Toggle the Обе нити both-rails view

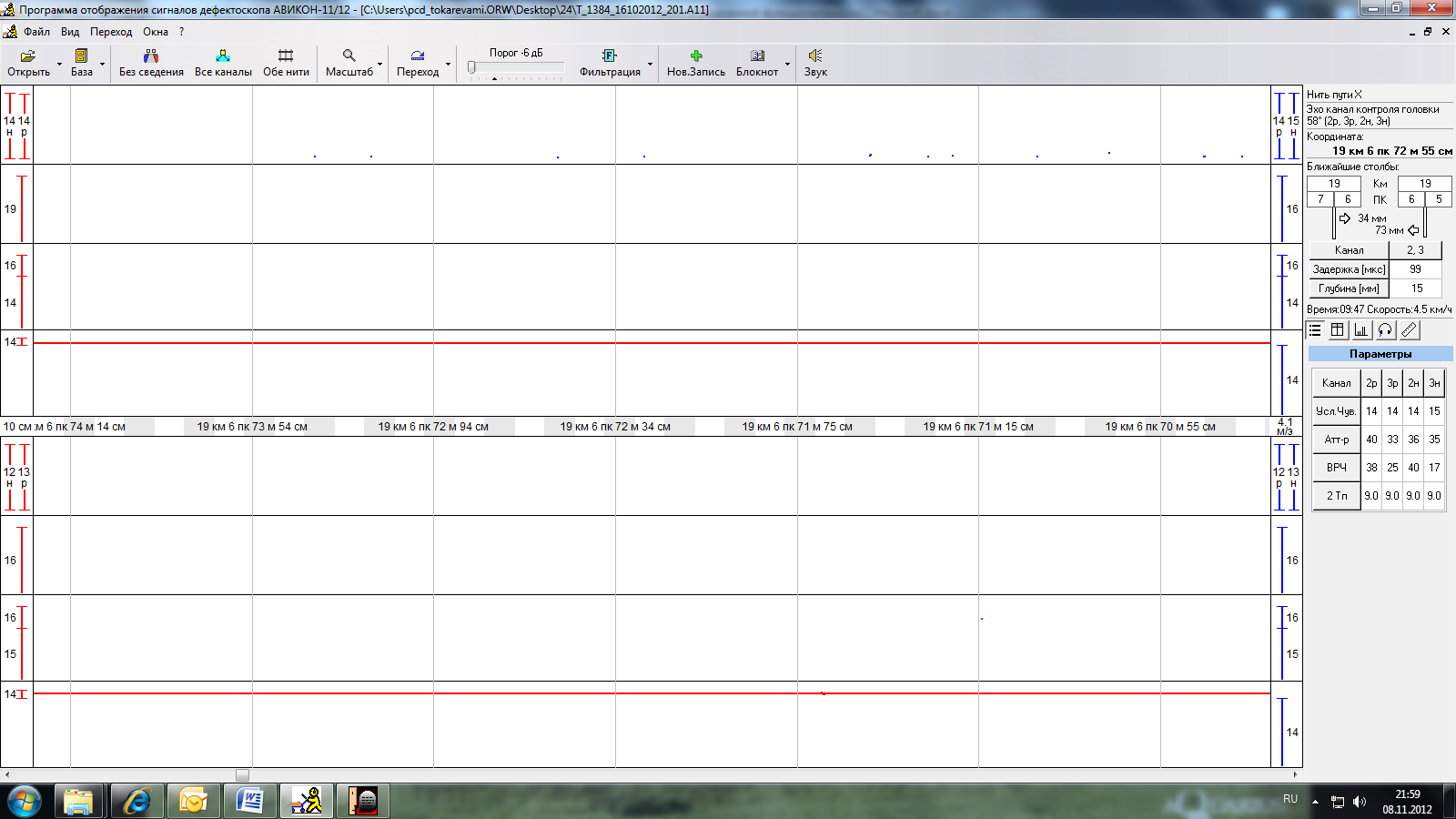click(286, 63)
